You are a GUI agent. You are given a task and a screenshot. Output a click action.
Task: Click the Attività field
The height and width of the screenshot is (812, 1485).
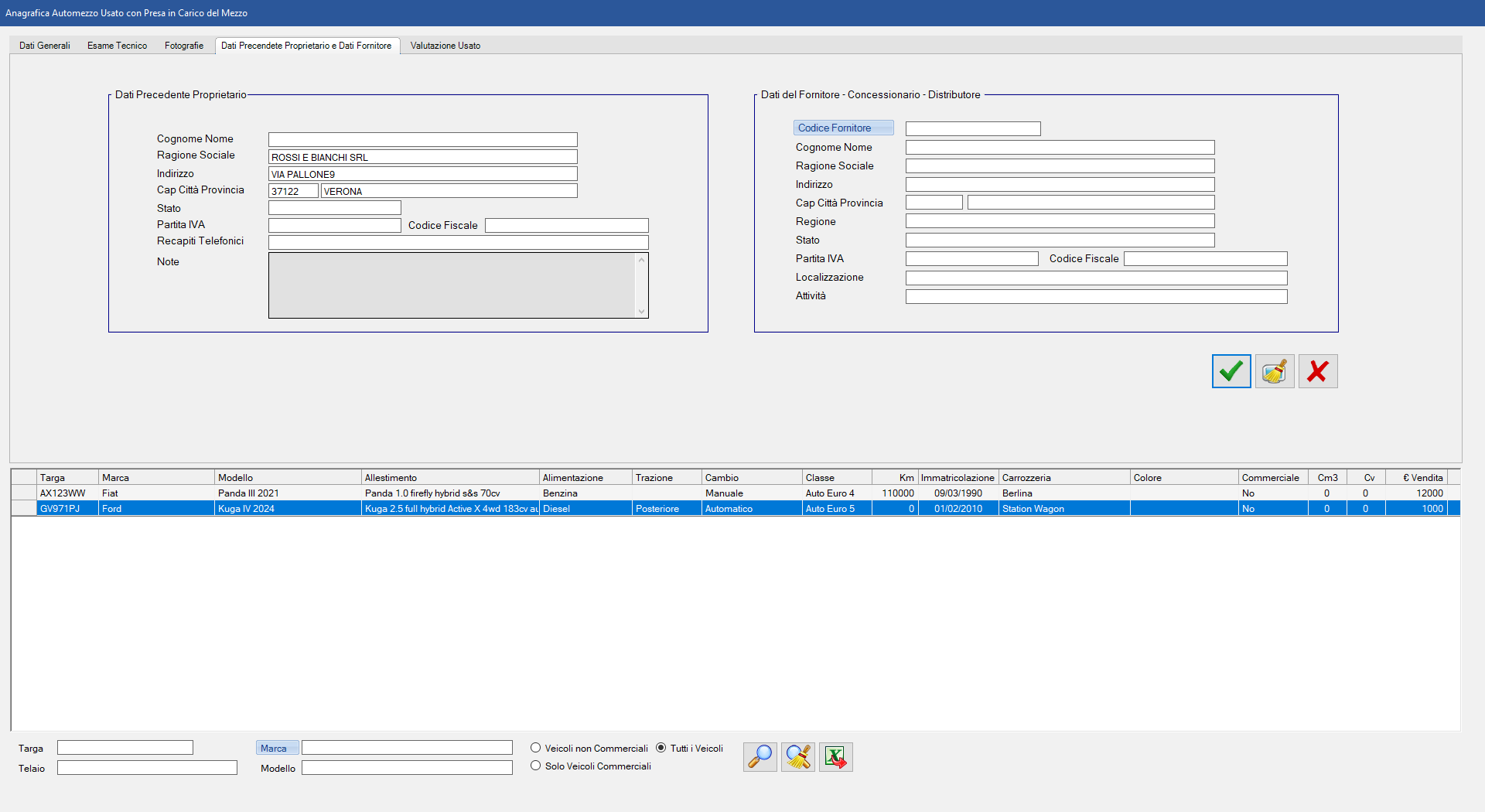(x=1096, y=296)
